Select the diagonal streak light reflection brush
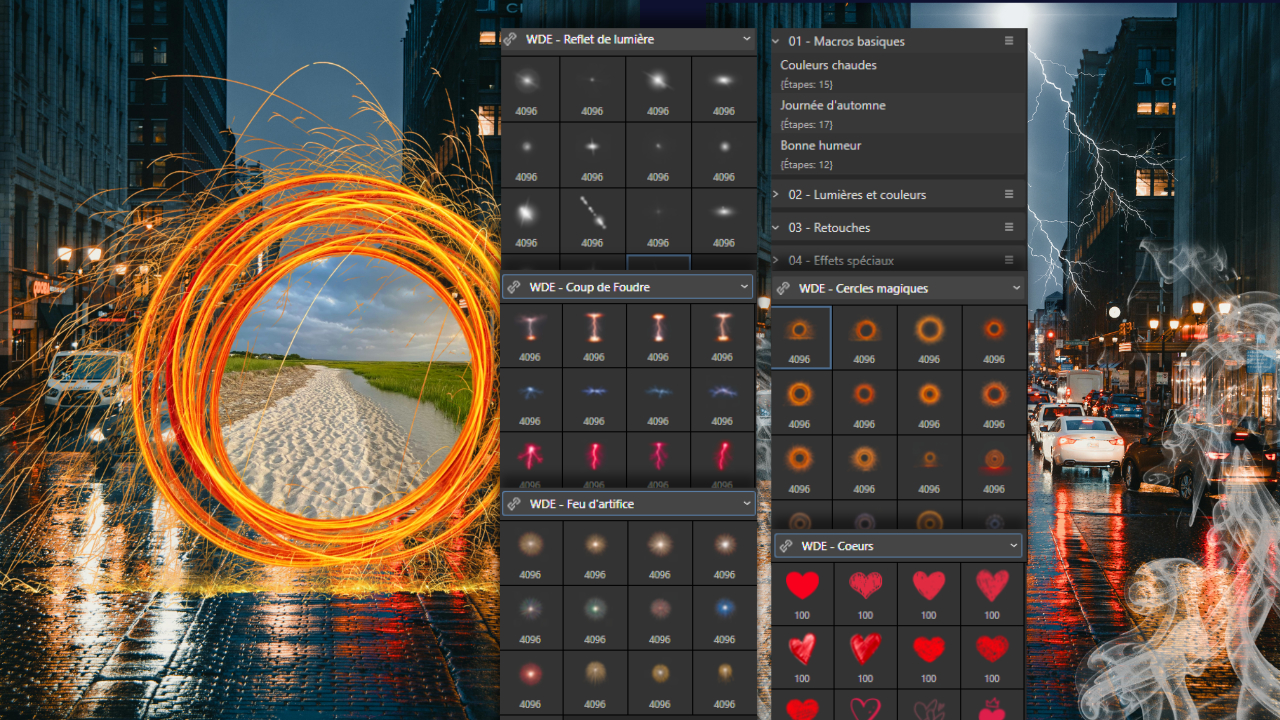The width and height of the screenshot is (1280, 720). (592, 214)
